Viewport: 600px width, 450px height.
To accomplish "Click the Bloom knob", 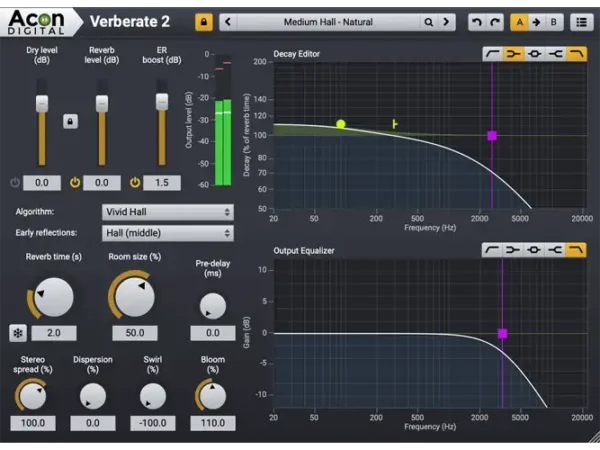I will pyautogui.click(x=213, y=396).
